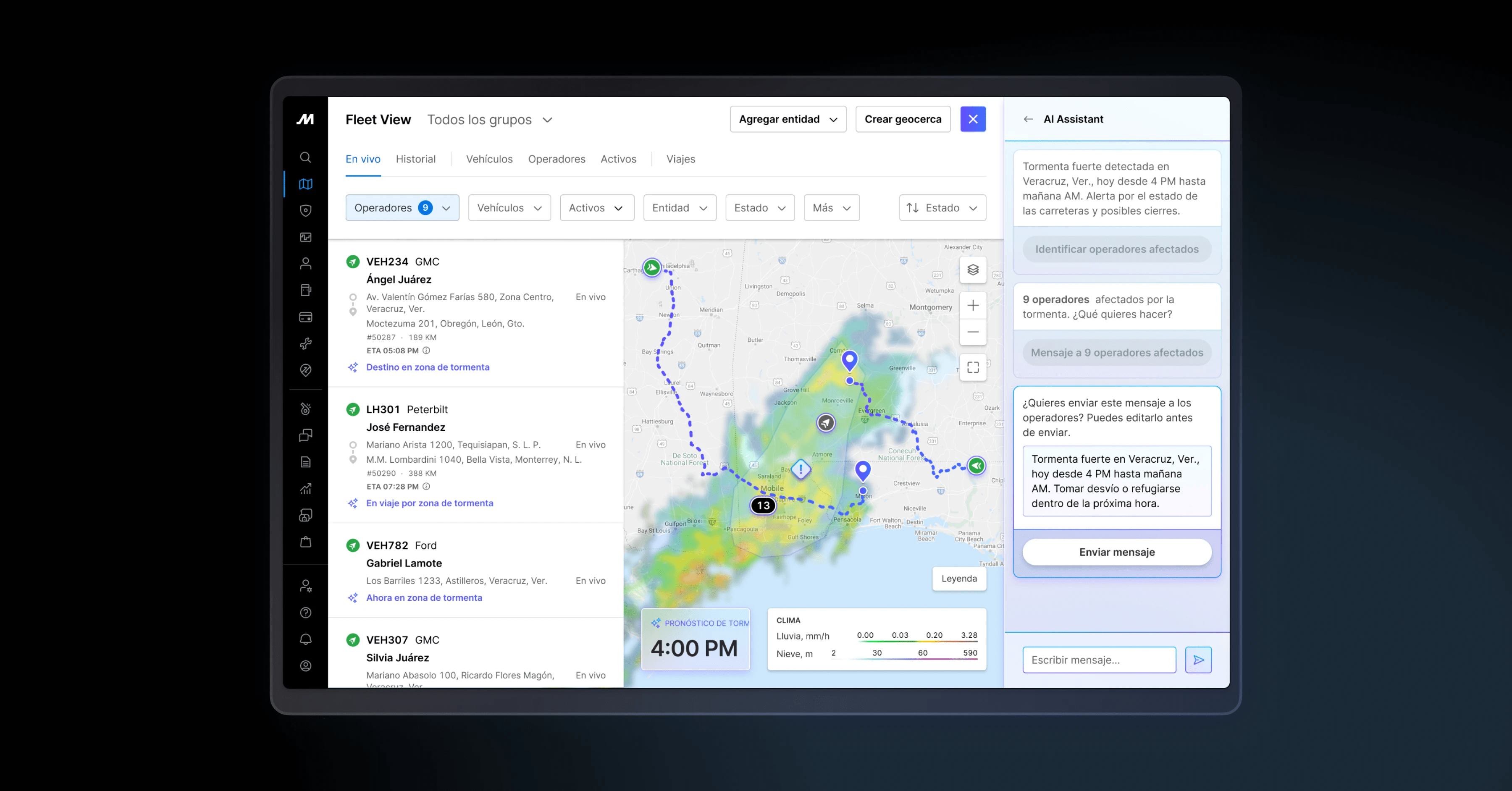Image resolution: width=1512 pixels, height=791 pixels.
Task: Go back using AI Assistant arrow
Action: [x=1028, y=119]
